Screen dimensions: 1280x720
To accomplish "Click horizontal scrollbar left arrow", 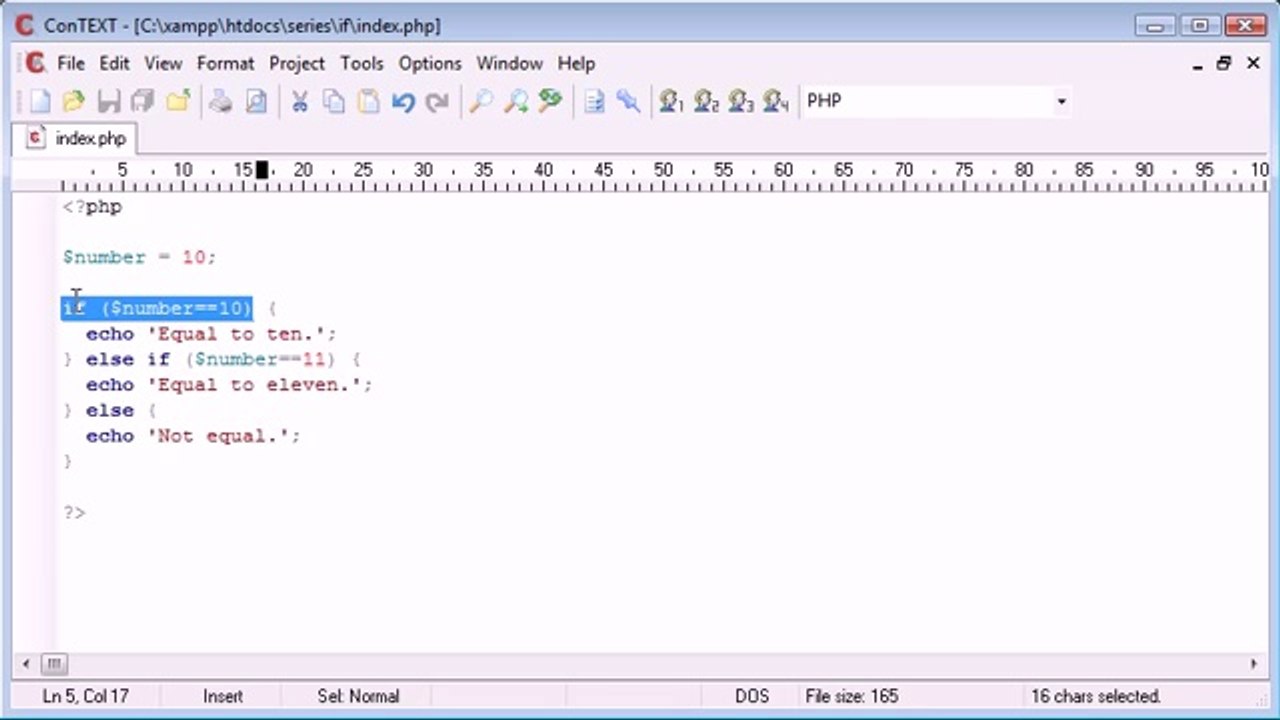I will point(26,663).
